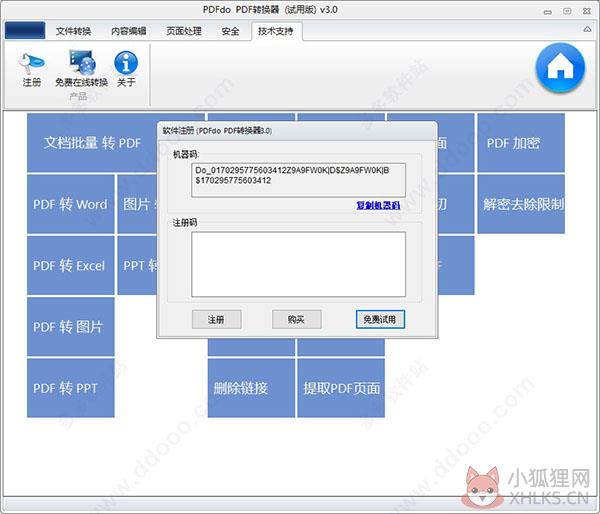Select the 解密去除限制 tile
The width and height of the screenshot is (600, 514).
pyautogui.click(x=521, y=204)
